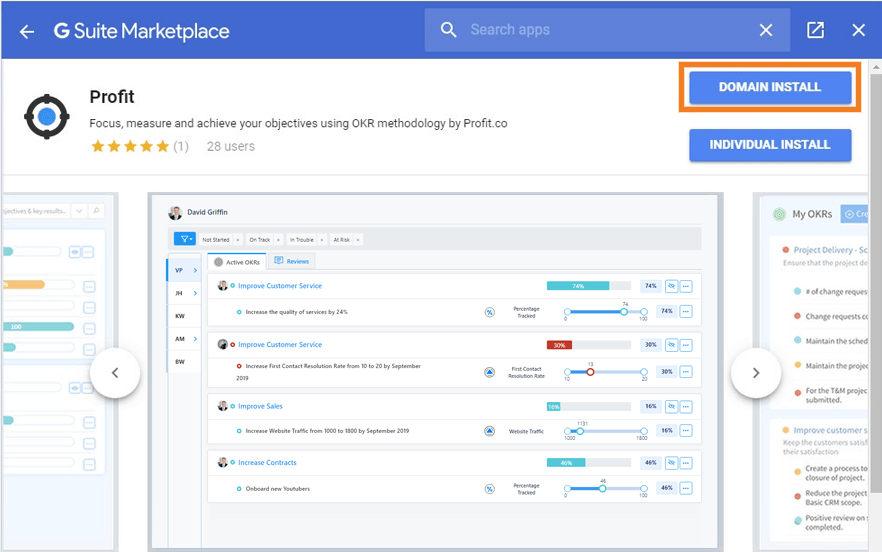Click the 28 users text
The width and height of the screenshot is (882, 552).
pos(231,146)
